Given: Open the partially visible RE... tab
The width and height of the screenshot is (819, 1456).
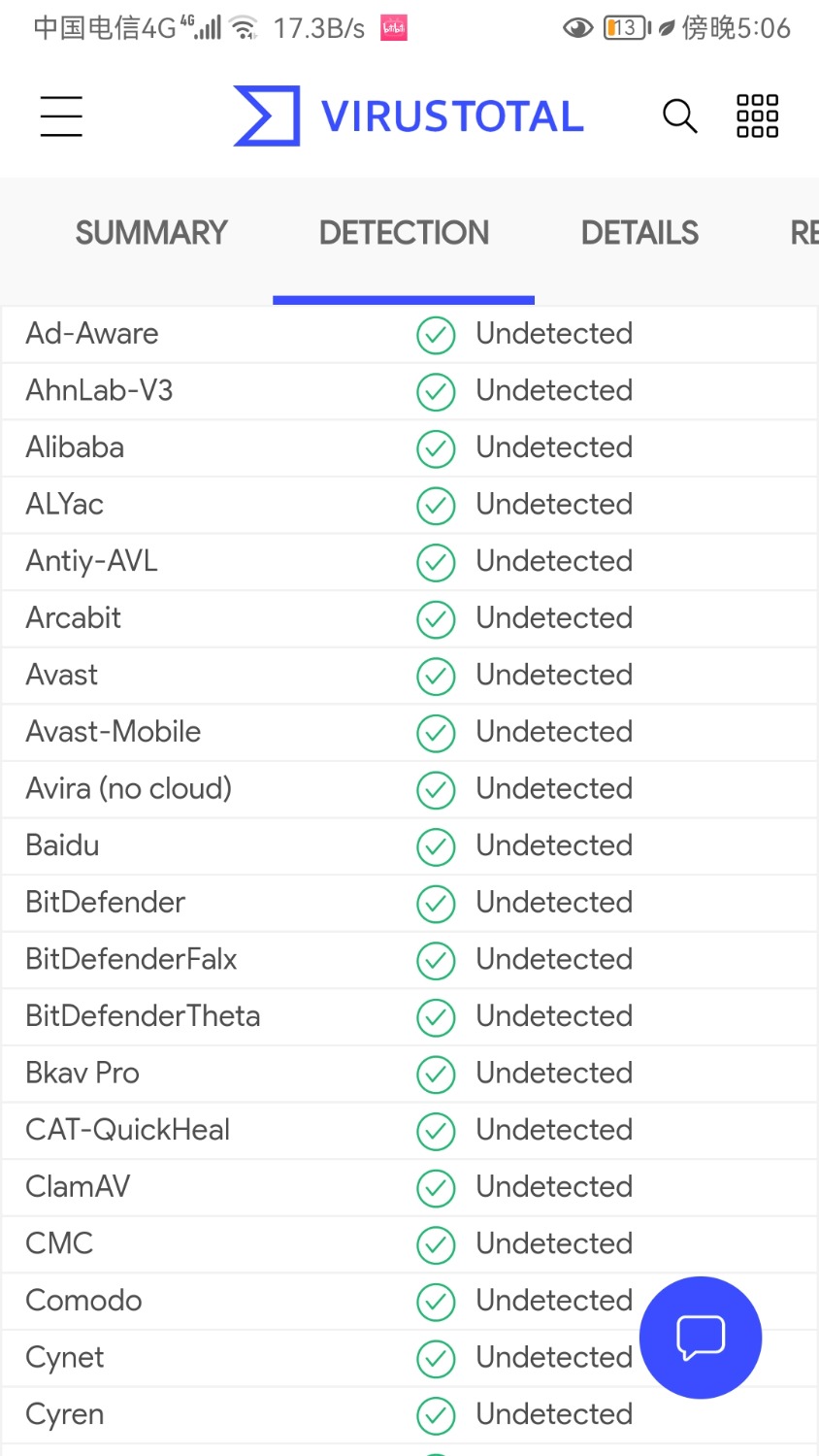Looking at the screenshot, I should [x=804, y=233].
